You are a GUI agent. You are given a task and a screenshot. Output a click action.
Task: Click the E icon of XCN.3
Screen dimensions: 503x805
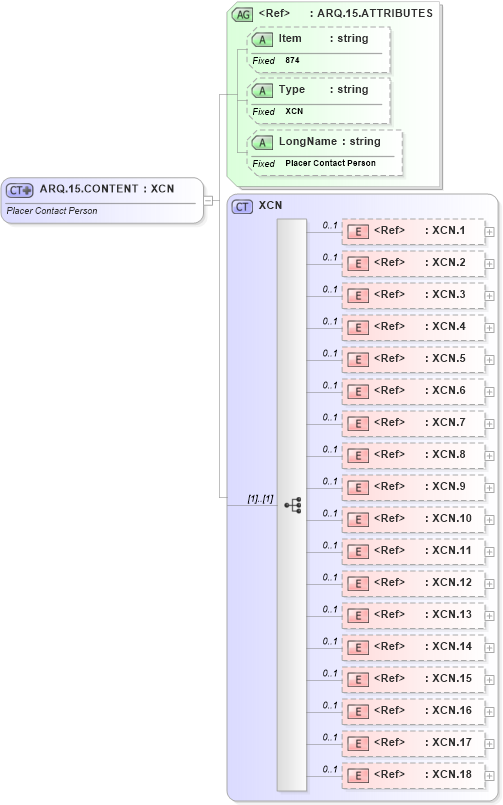(x=358, y=296)
